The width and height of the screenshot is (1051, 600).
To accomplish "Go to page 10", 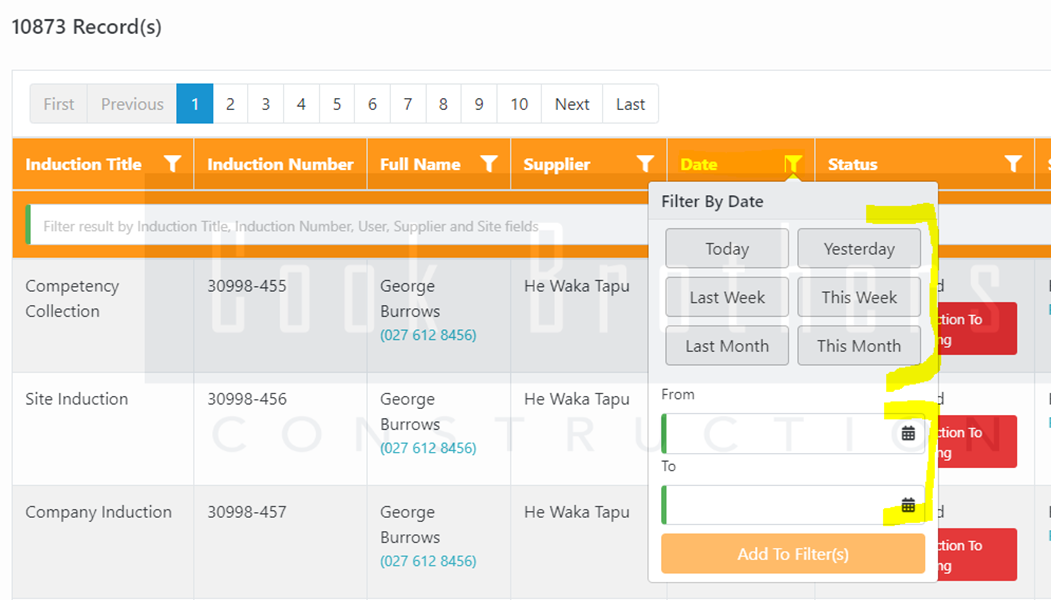I will click(x=519, y=104).
